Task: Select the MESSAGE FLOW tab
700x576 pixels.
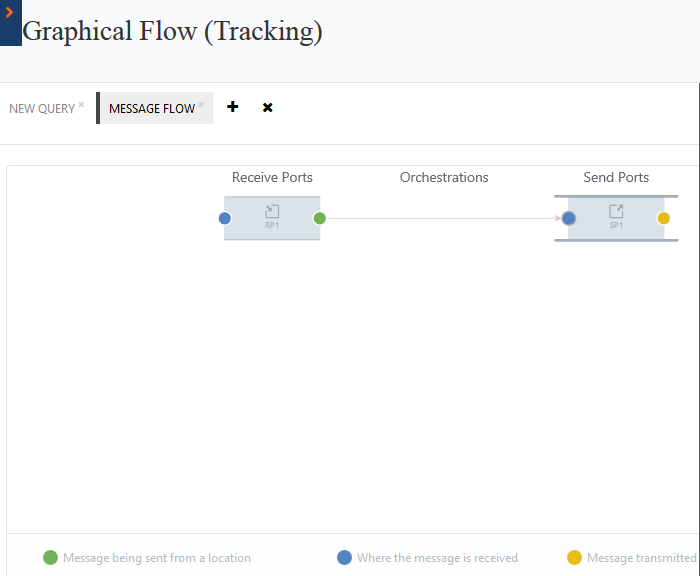Action: point(151,109)
